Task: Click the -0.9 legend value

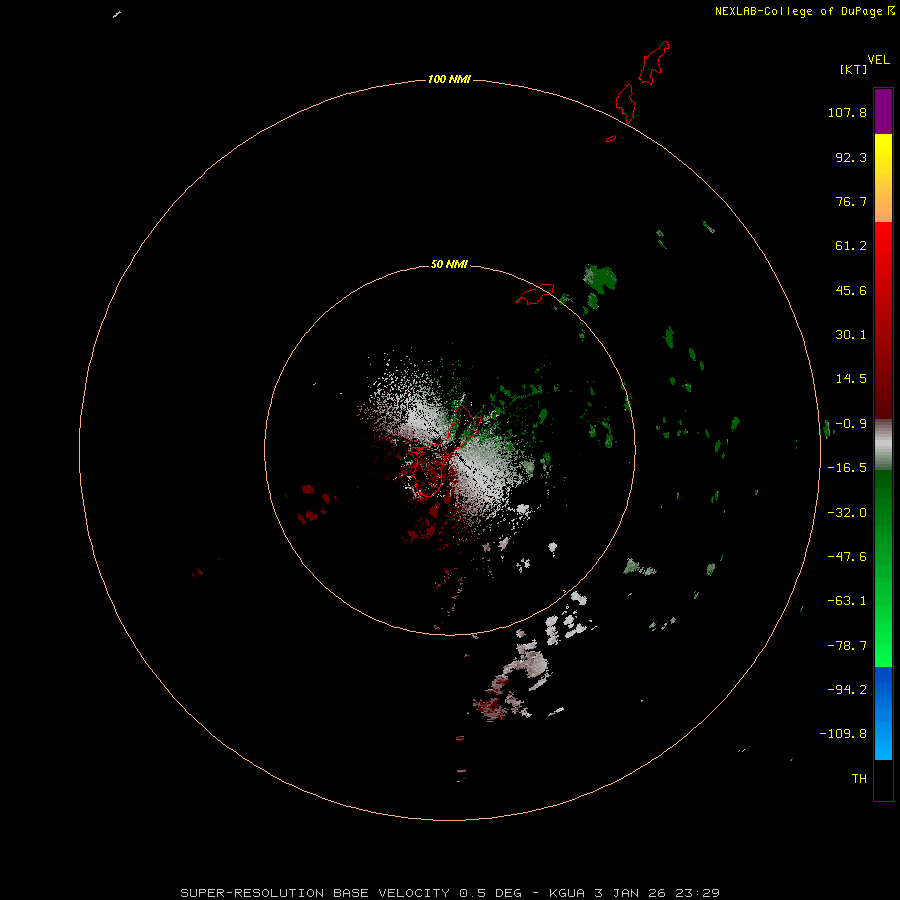Action: click(x=851, y=424)
